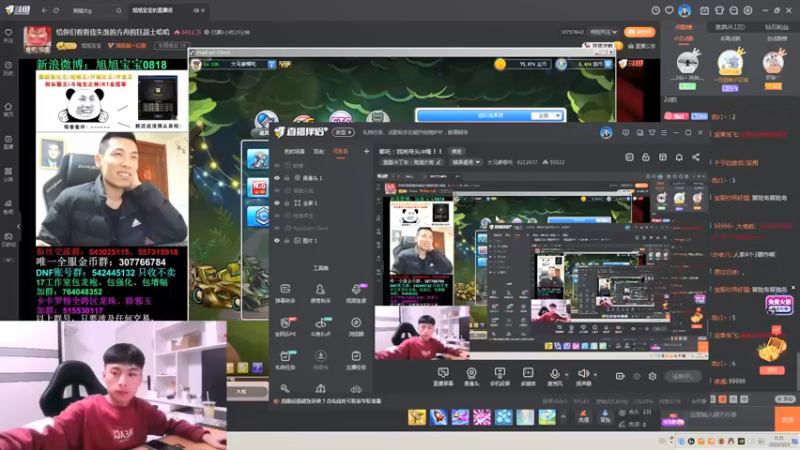The height and width of the screenshot is (450, 800).
Task: Toggle the preview eye icon in the companion bar
Action: coord(637,376)
